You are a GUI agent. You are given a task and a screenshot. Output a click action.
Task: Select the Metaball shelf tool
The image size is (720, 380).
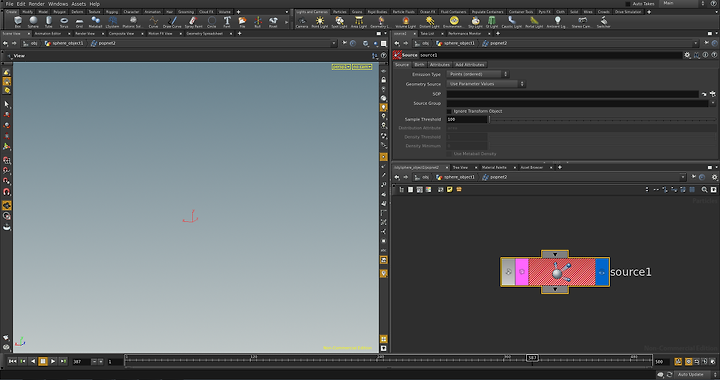(x=96, y=22)
